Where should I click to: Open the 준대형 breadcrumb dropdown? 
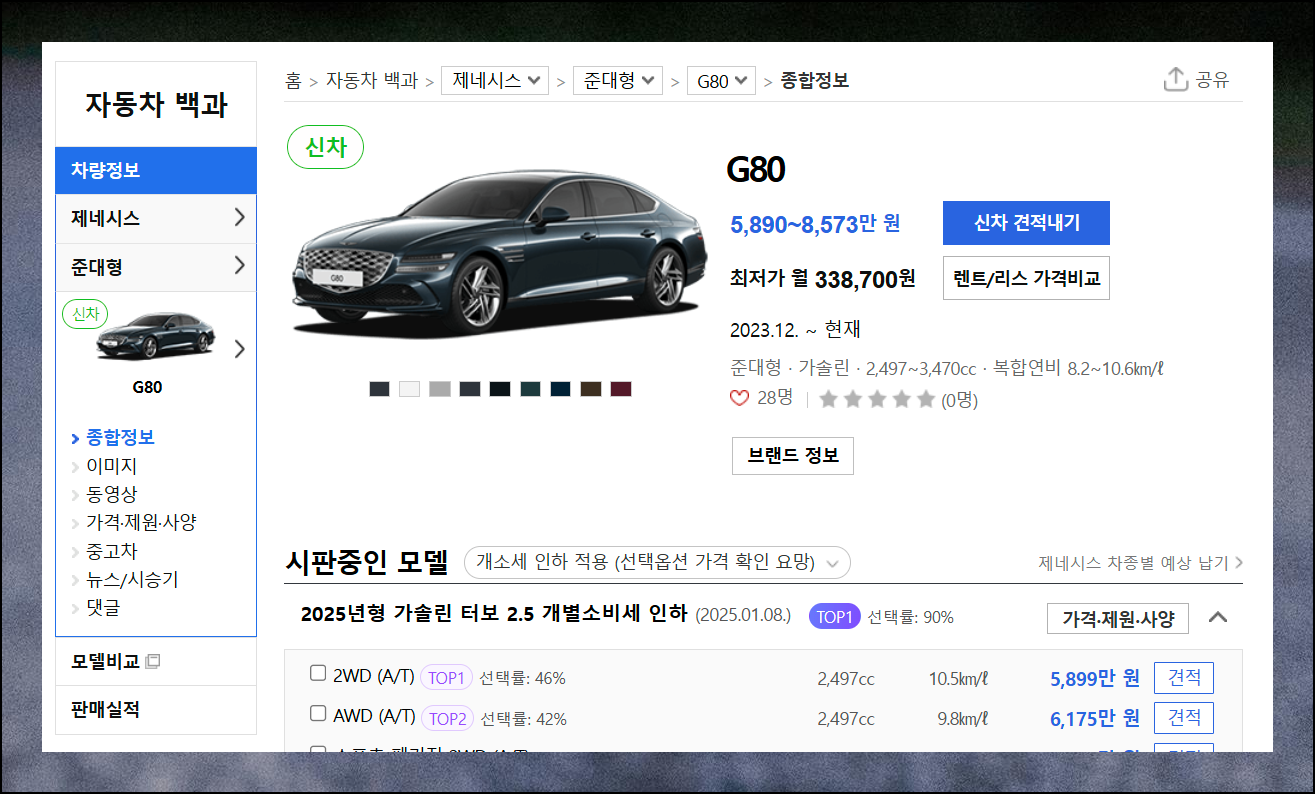tap(618, 81)
